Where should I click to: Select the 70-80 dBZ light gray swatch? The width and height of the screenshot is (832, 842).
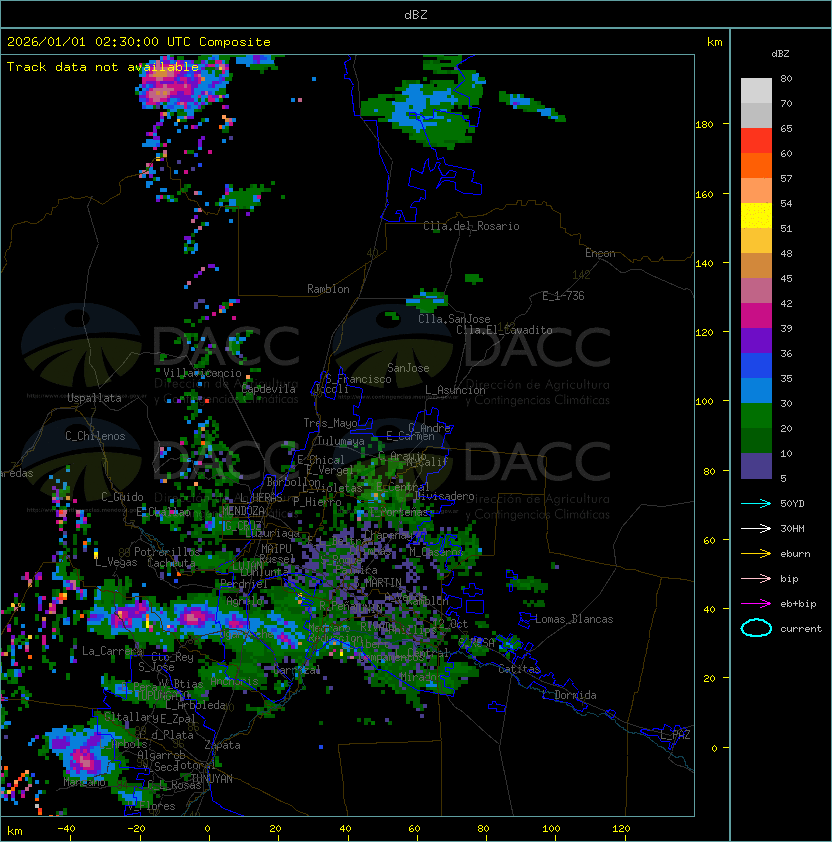(756, 91)
